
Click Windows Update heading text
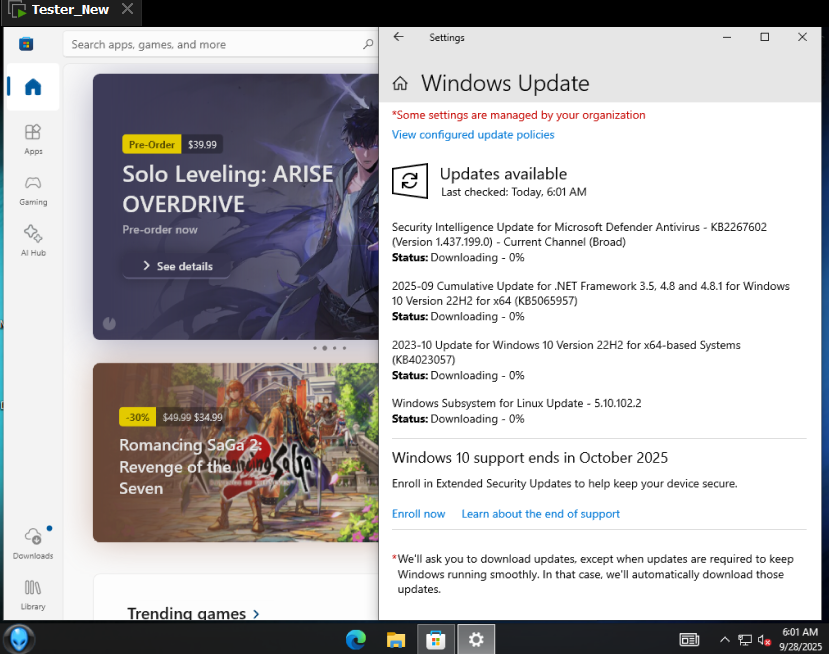[505, 84]
